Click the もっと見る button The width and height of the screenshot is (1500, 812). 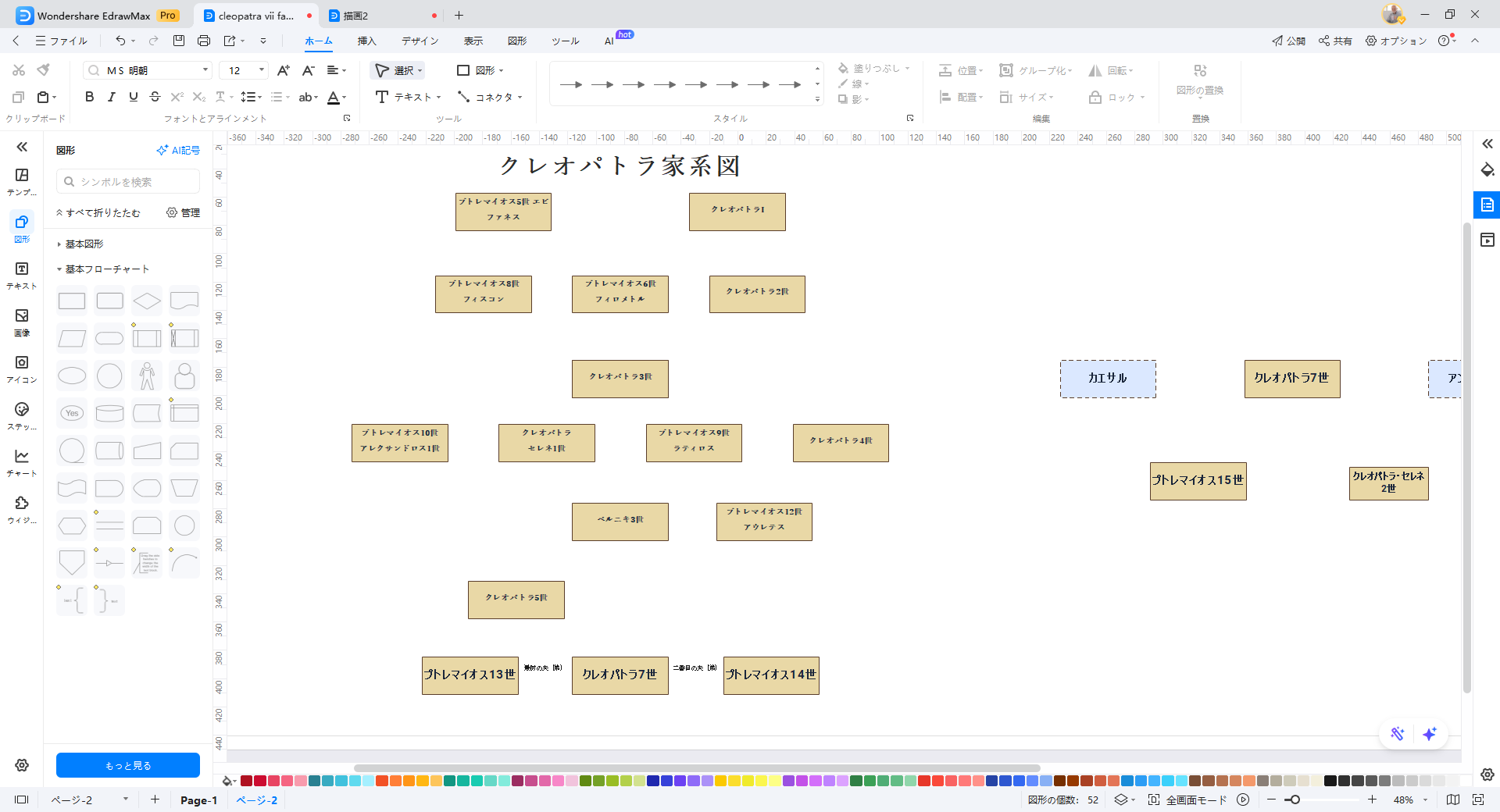tap(127, 765)
